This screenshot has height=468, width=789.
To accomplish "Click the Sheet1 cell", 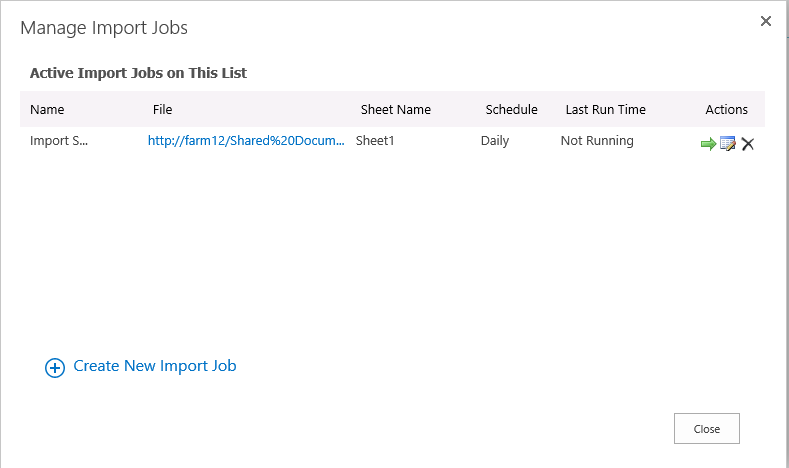I will pyautogui.click(x=375, y=140).
